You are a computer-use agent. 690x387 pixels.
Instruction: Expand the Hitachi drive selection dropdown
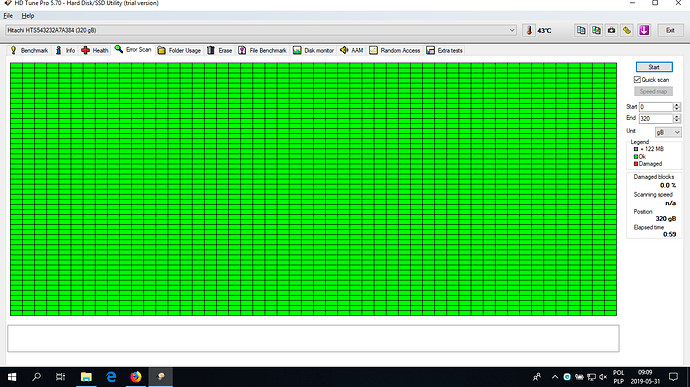coord(512,30)
